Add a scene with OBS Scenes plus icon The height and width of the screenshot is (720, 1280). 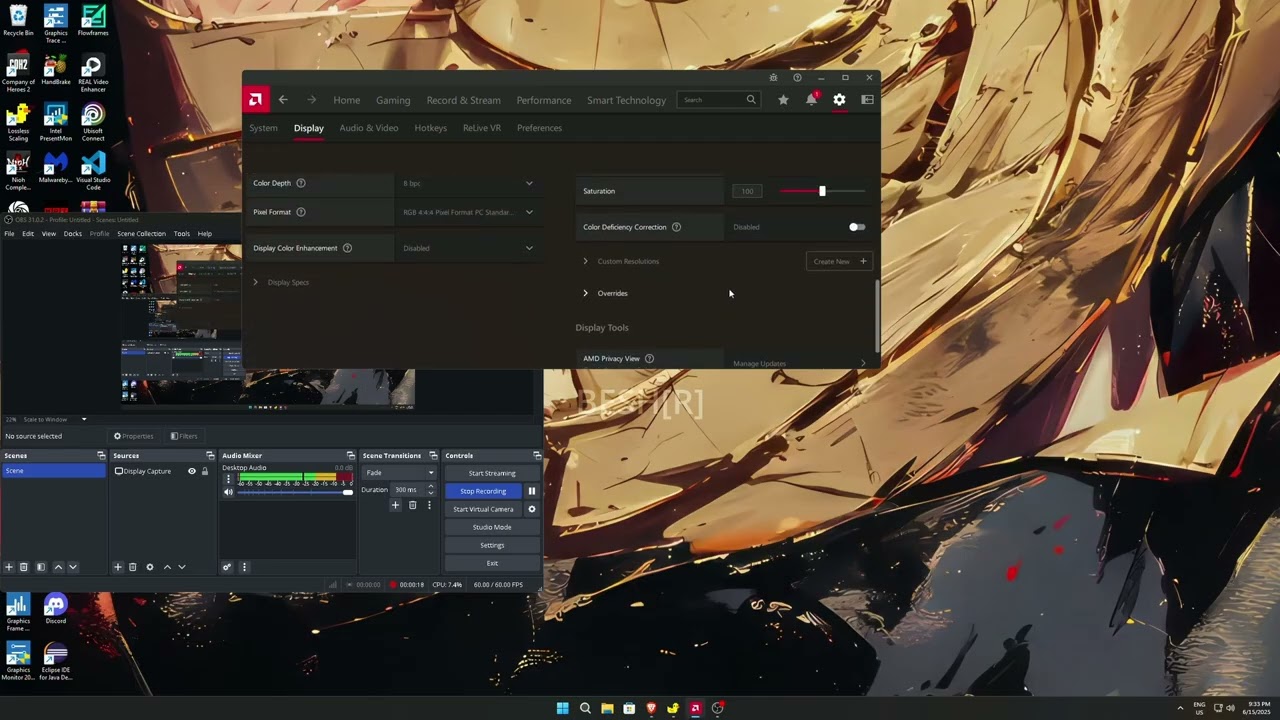(x=9, y=567)
